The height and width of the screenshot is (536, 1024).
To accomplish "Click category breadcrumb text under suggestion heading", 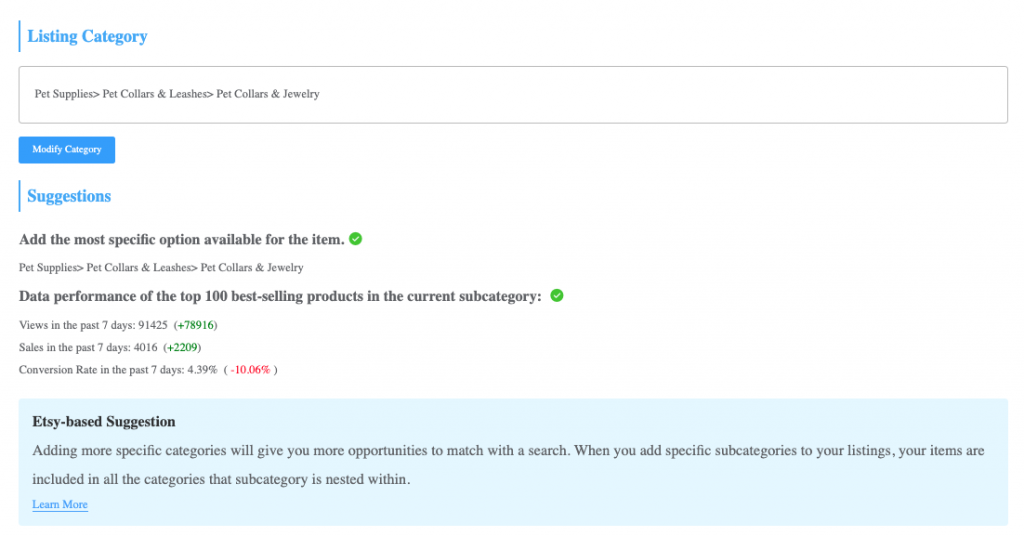I will [161, 268].
